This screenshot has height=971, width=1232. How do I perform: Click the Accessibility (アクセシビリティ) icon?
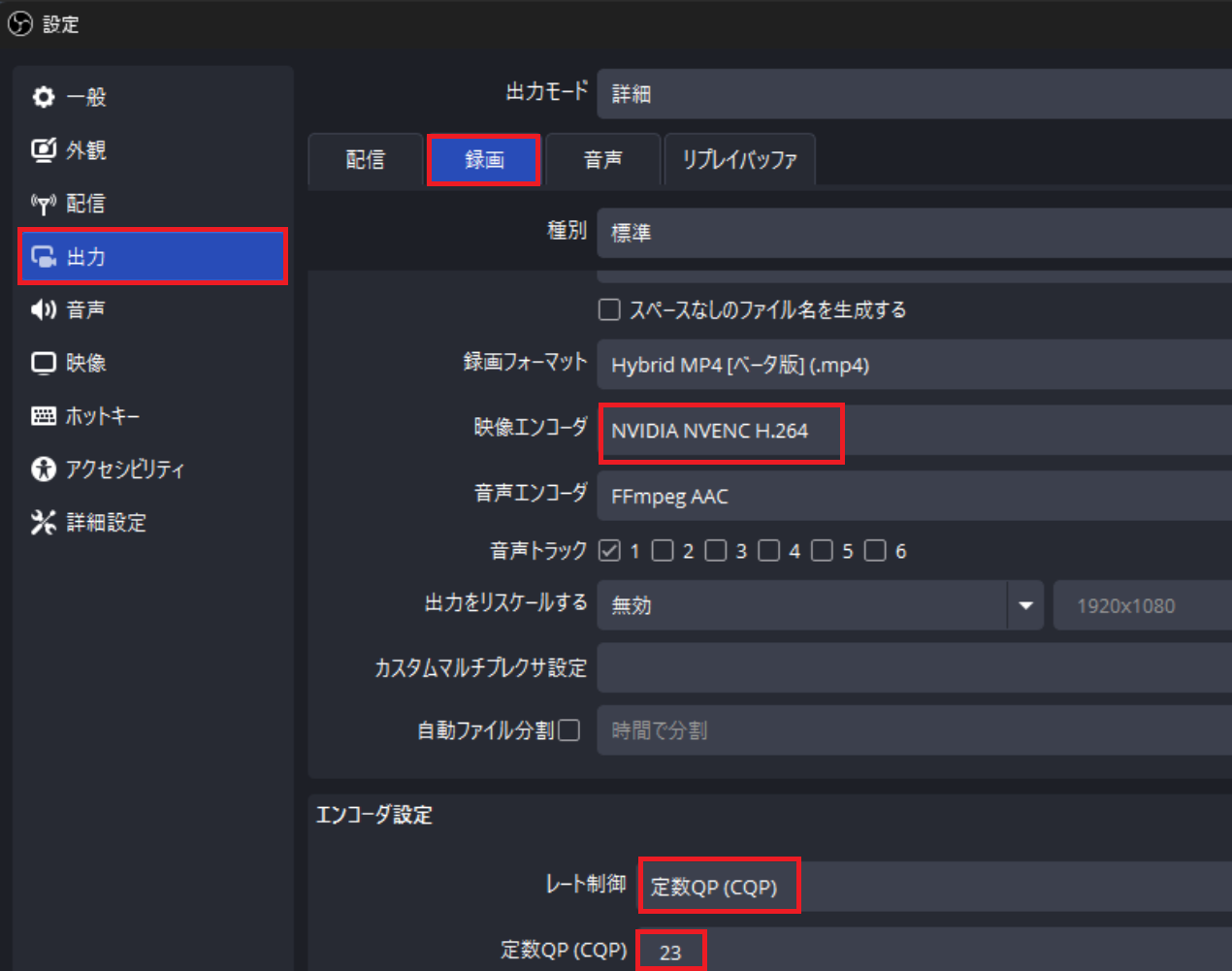pos(44,469)
